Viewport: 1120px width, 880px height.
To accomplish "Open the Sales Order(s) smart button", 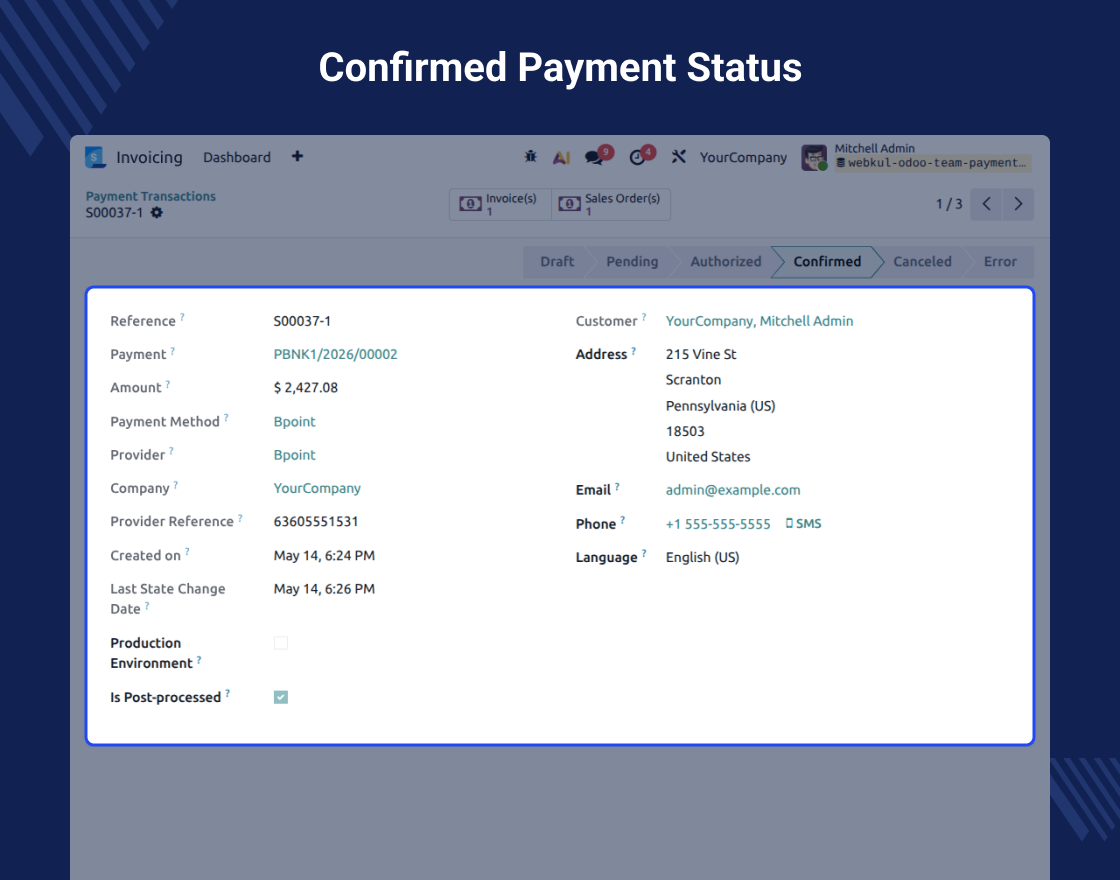I will 611,204.
